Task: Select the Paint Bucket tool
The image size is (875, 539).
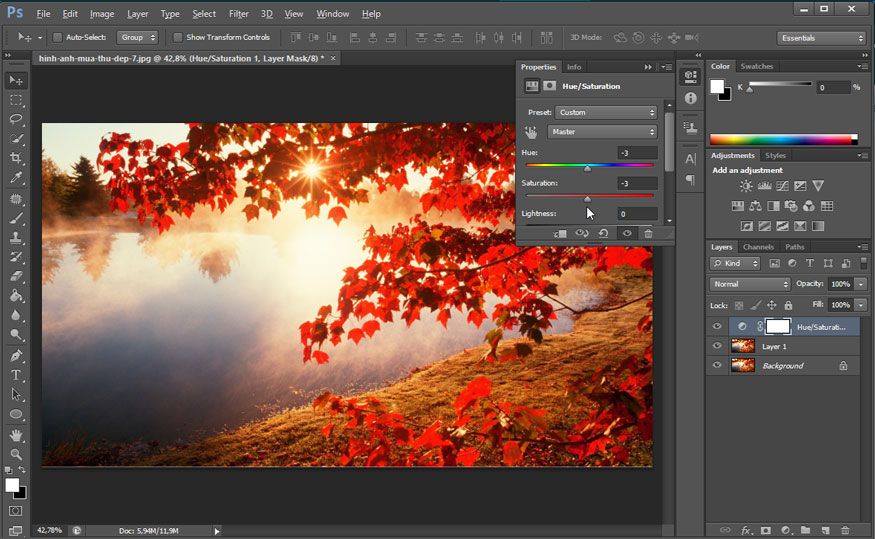Action: pyautogui.click(x=16, y=296)
